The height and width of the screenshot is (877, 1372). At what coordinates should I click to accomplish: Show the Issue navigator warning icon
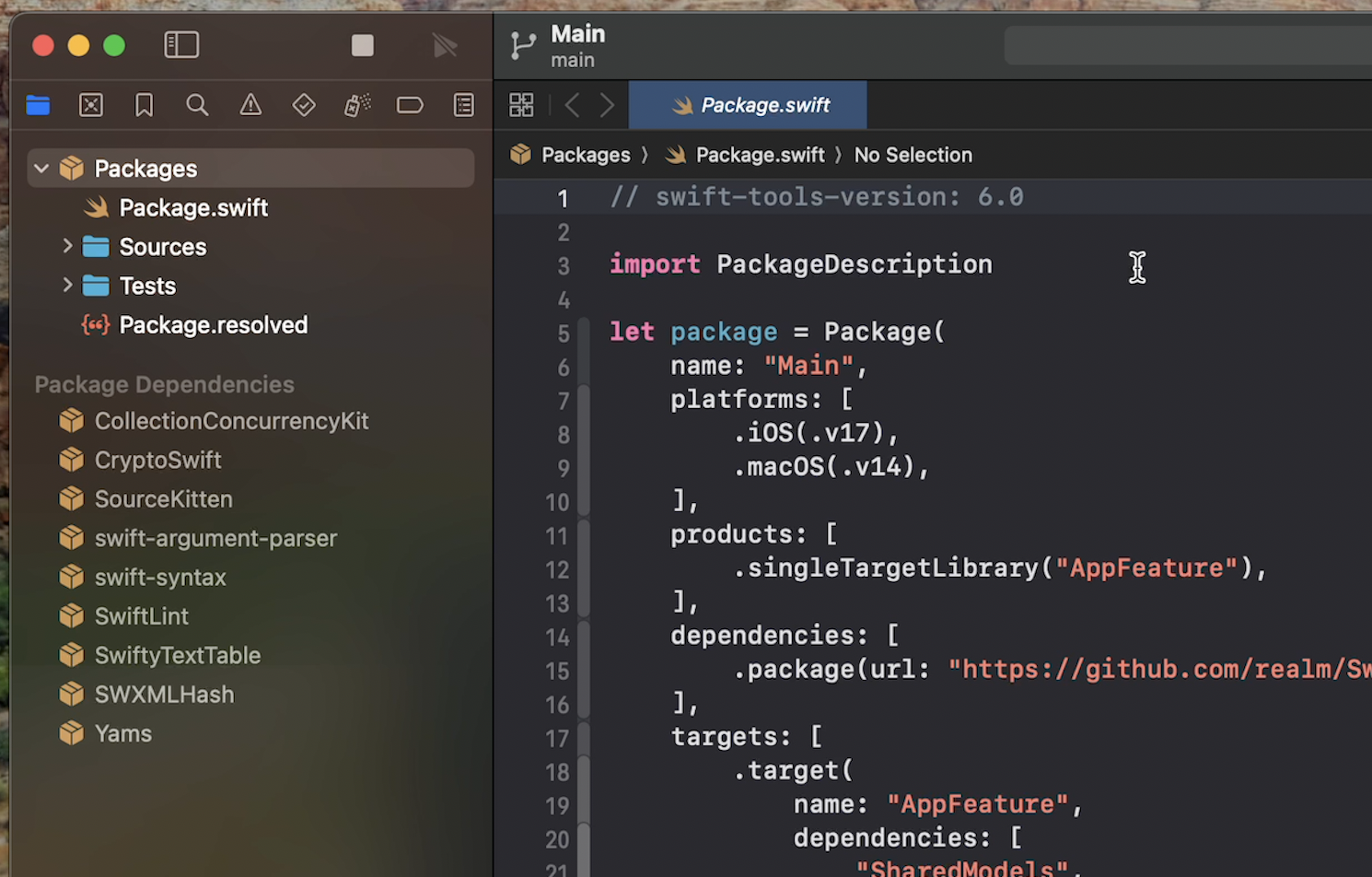pos(250,106)
